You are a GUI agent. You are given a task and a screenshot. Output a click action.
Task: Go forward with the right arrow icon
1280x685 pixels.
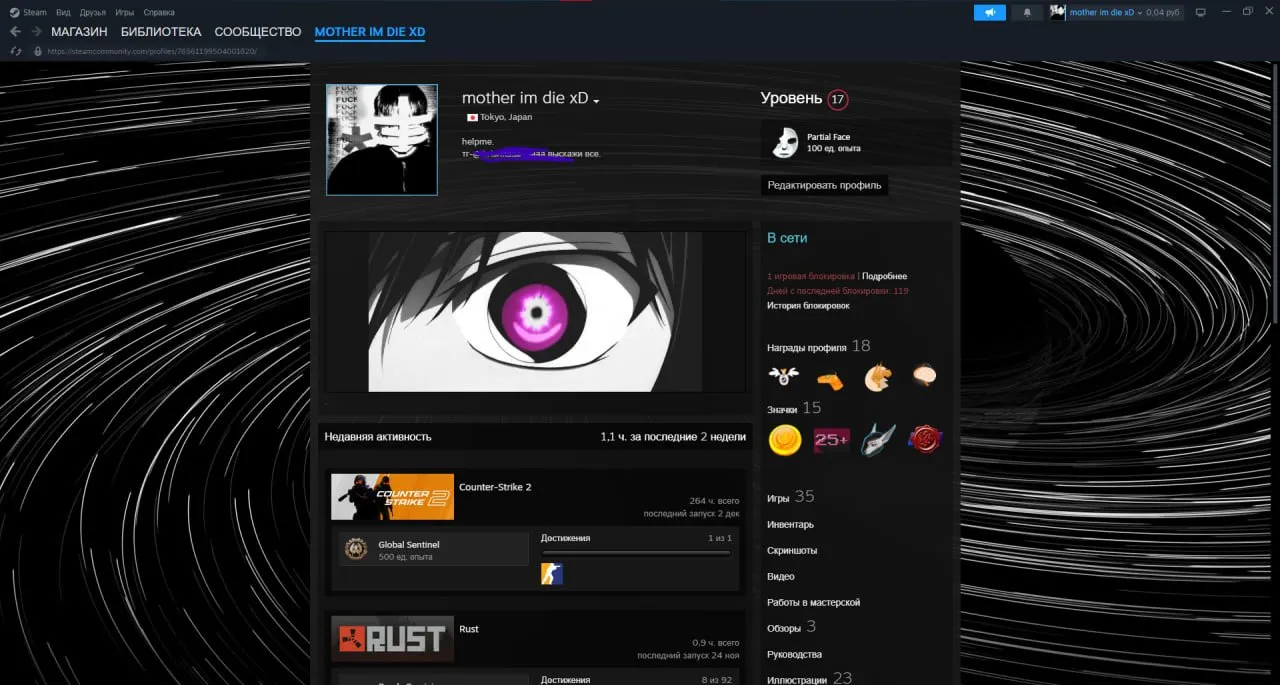[x=37, y=32]
